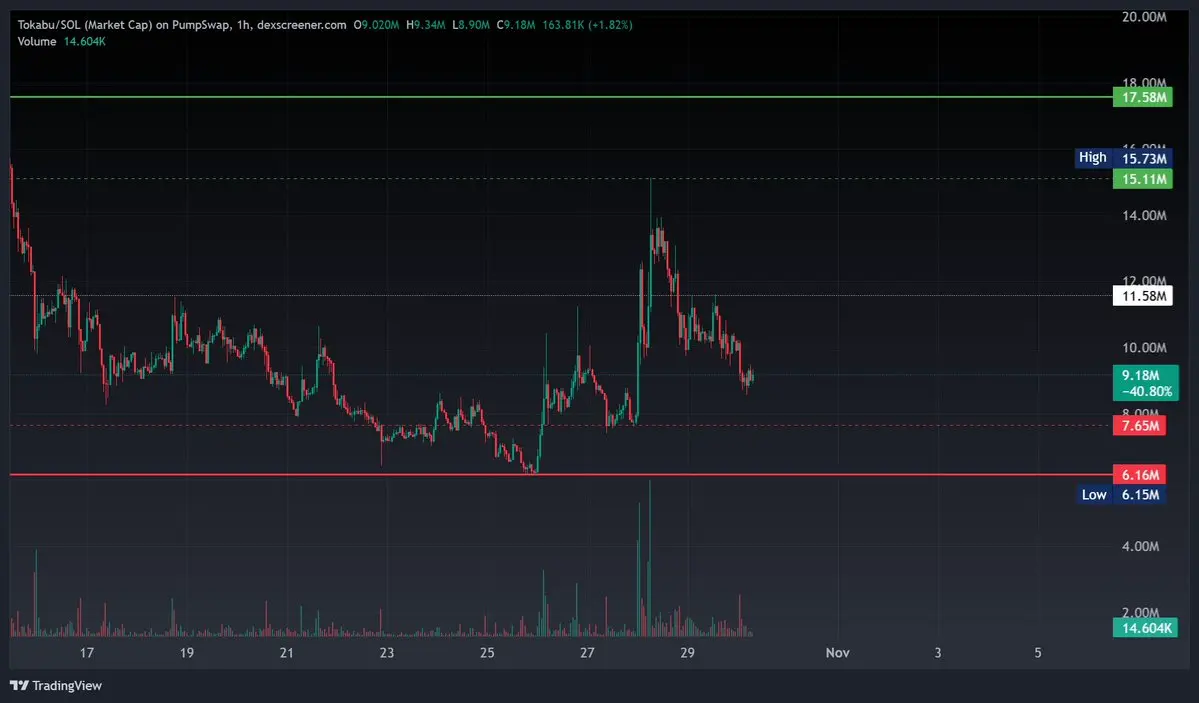Click the 15.11M green price label
The height and width of the screenshot is (703, 1199).
tap(1142, 179)
